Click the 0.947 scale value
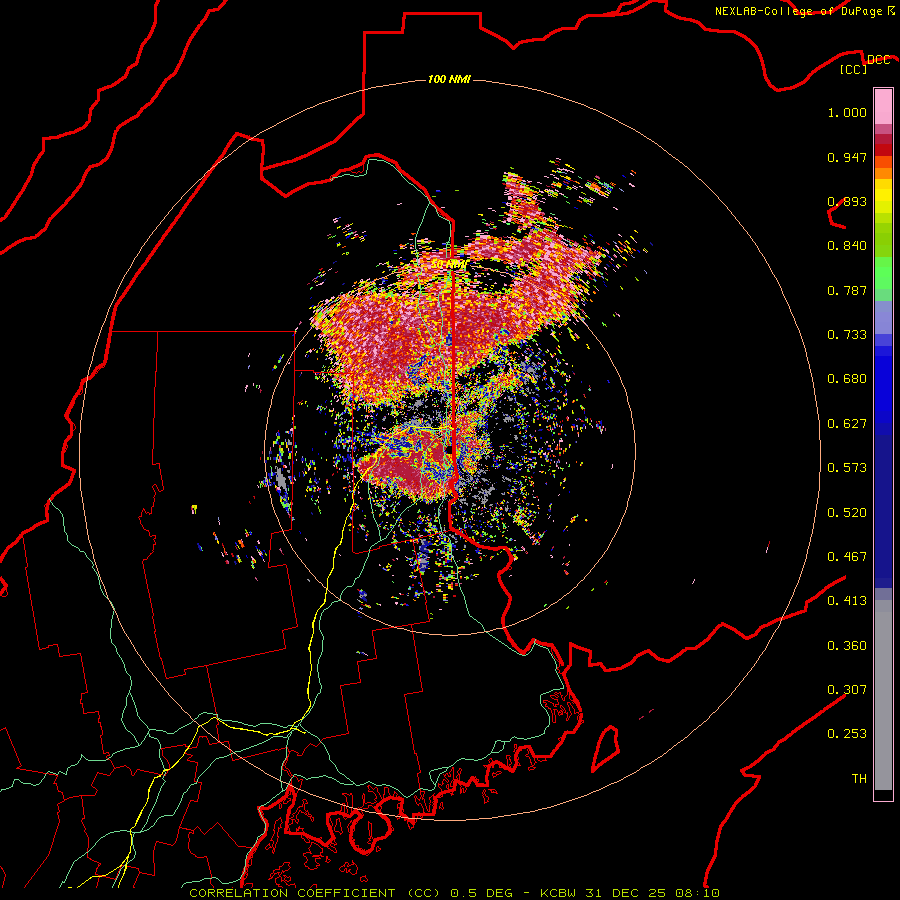The width and height of the screenshot is (900, 900). click(x=847, y=157)
